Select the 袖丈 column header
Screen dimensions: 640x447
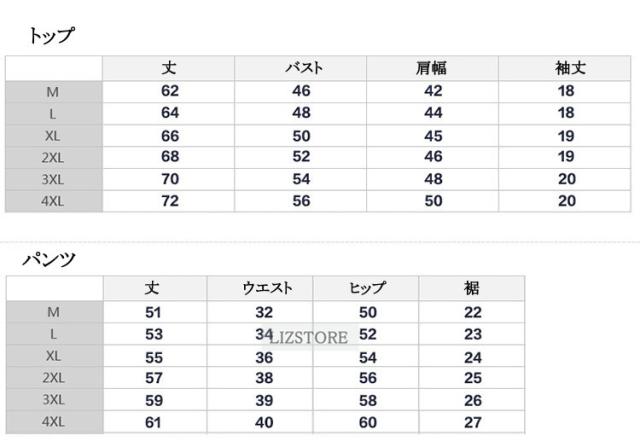point(566,69)
